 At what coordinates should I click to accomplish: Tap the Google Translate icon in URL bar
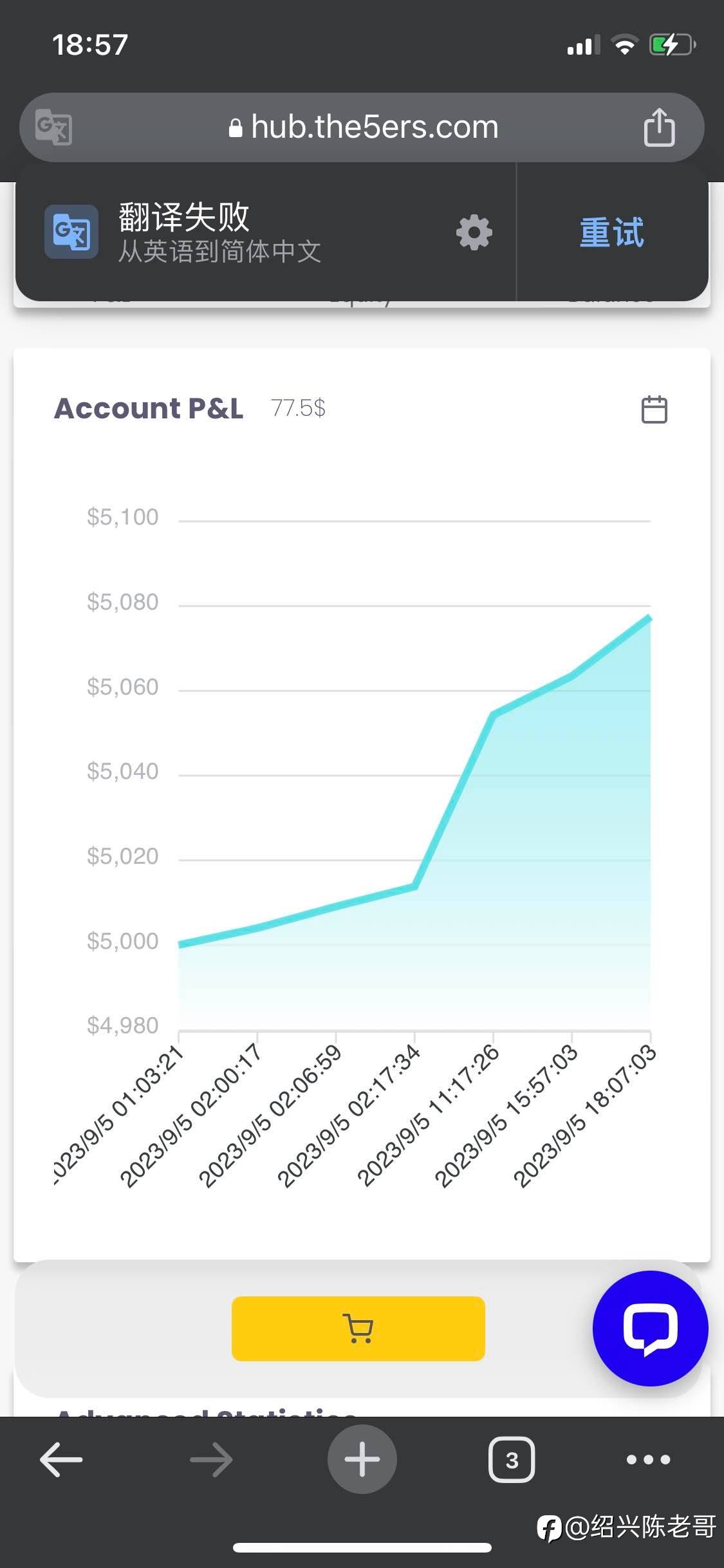tap(53, 127)
